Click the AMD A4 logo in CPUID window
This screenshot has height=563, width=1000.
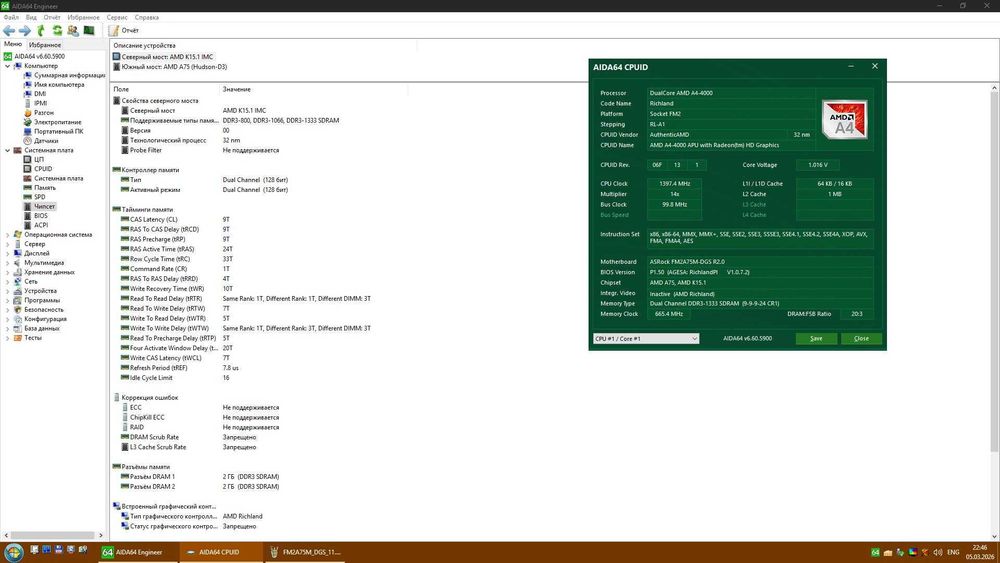(x=844, y=119)
